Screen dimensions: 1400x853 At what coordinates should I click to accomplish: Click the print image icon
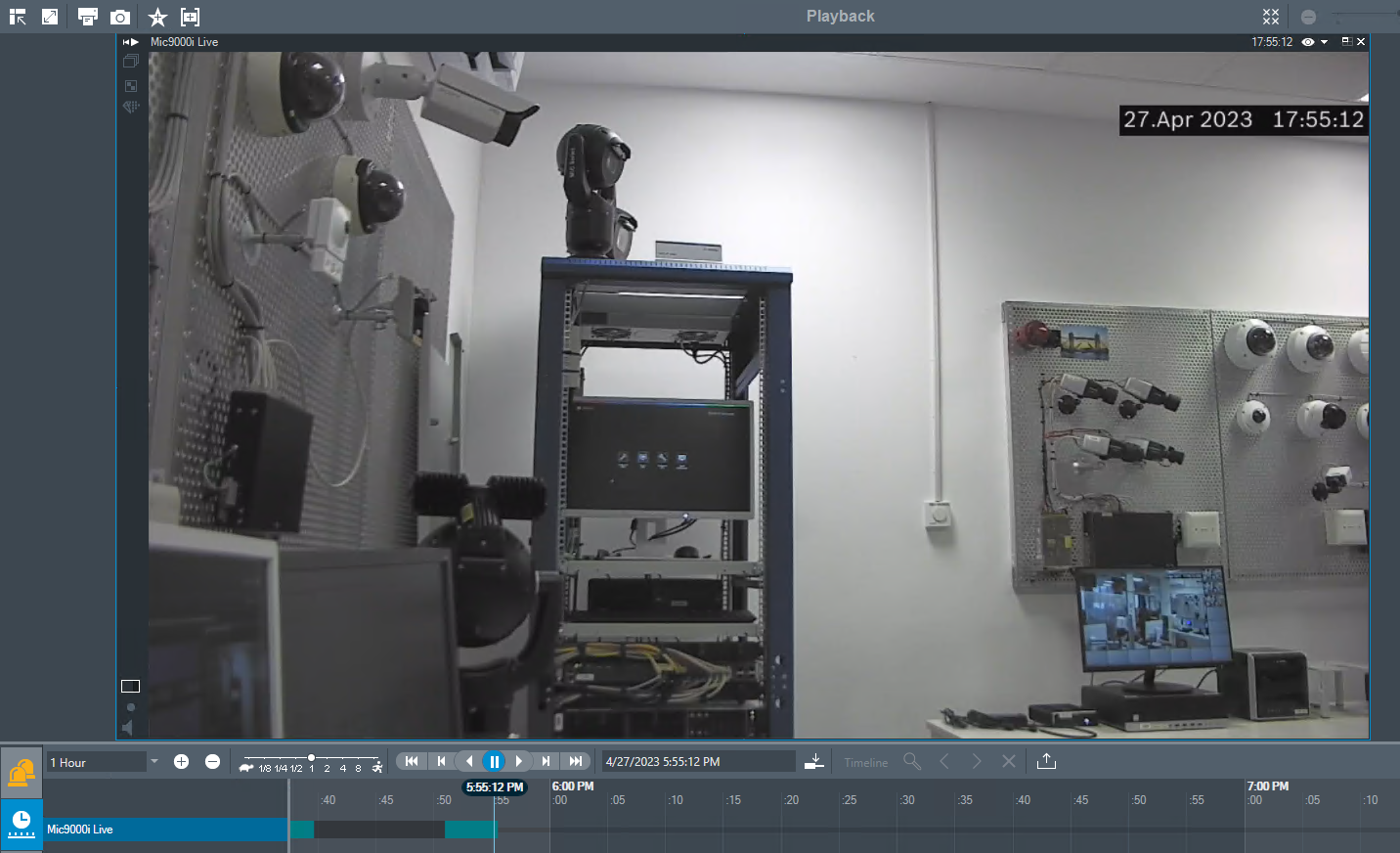click(88, 17)
